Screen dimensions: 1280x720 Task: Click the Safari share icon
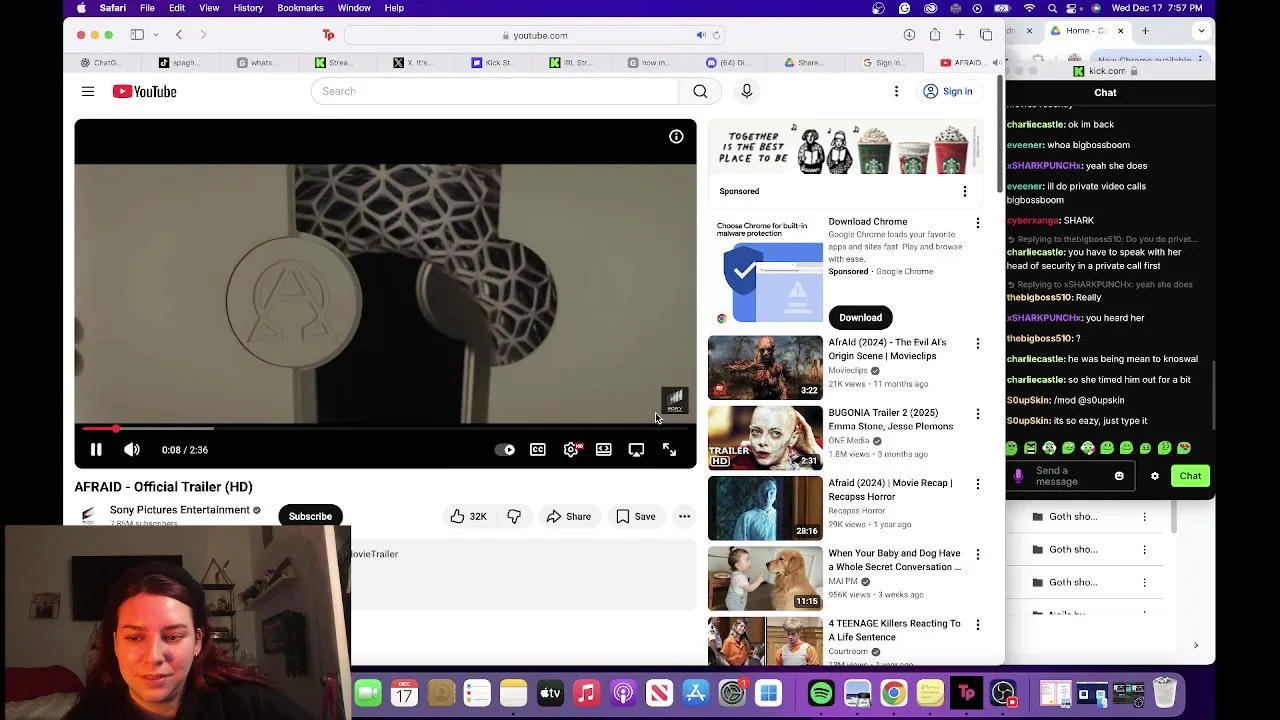[935, 35]
